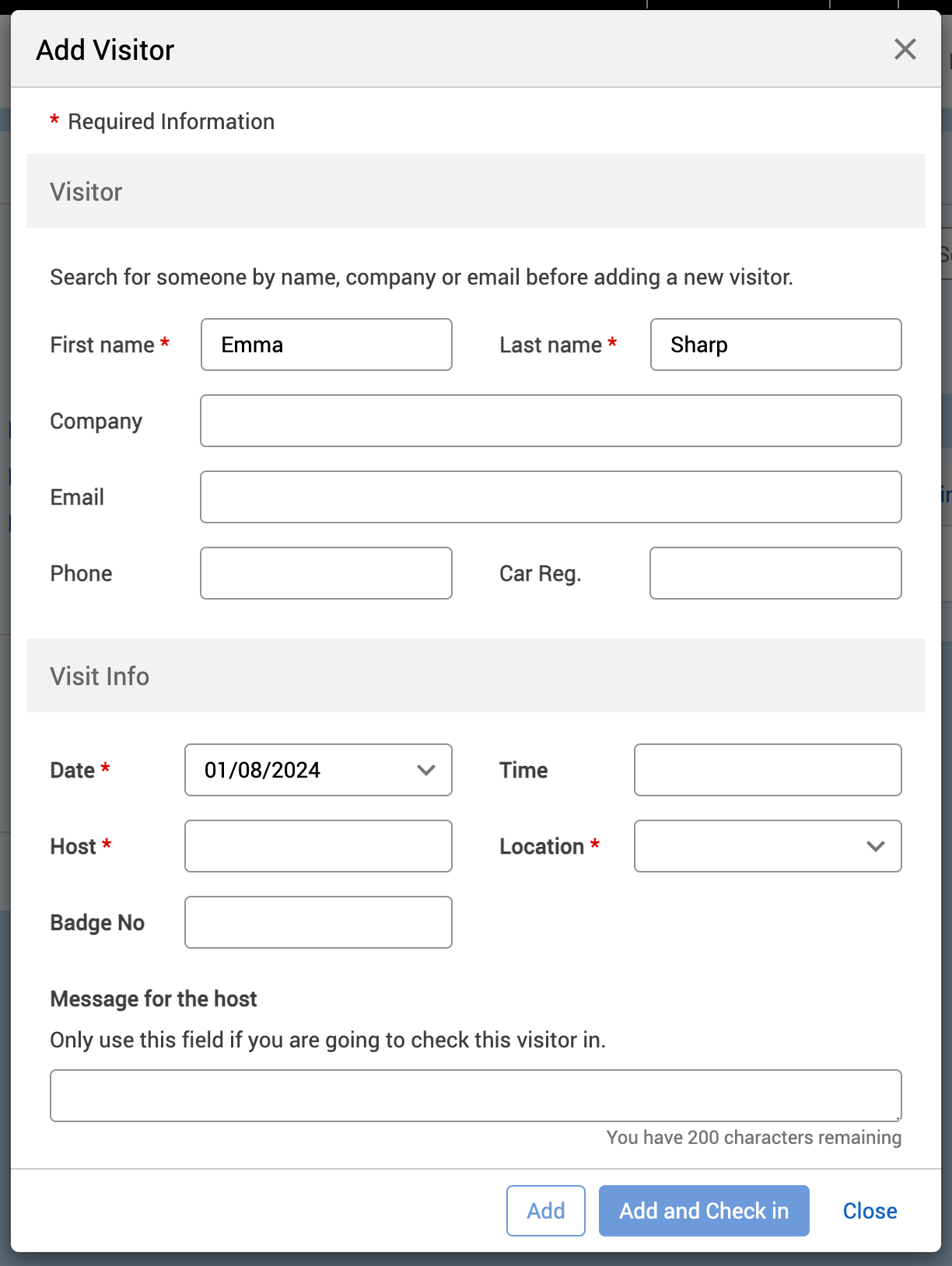Click the Visit Info section header

(x=100, y=676)
